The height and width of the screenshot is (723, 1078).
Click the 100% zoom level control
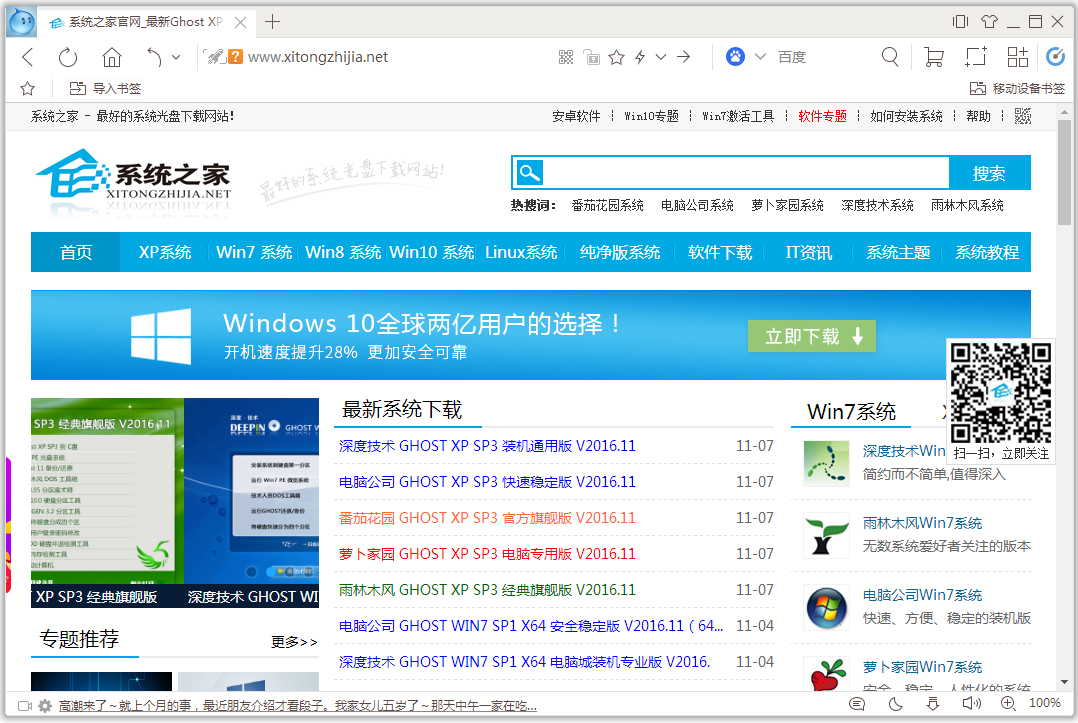[1045, 704]
